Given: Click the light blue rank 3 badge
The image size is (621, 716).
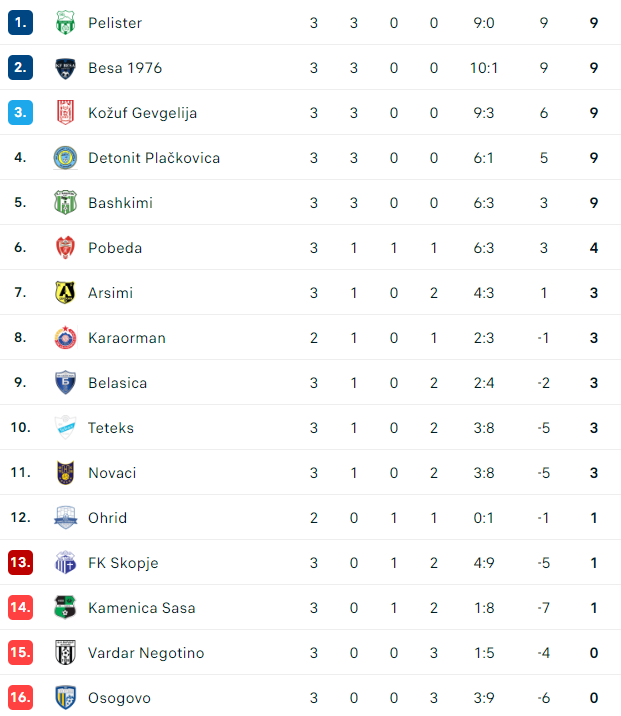Looking at the screenshot, I should click(x=20, y=113).
